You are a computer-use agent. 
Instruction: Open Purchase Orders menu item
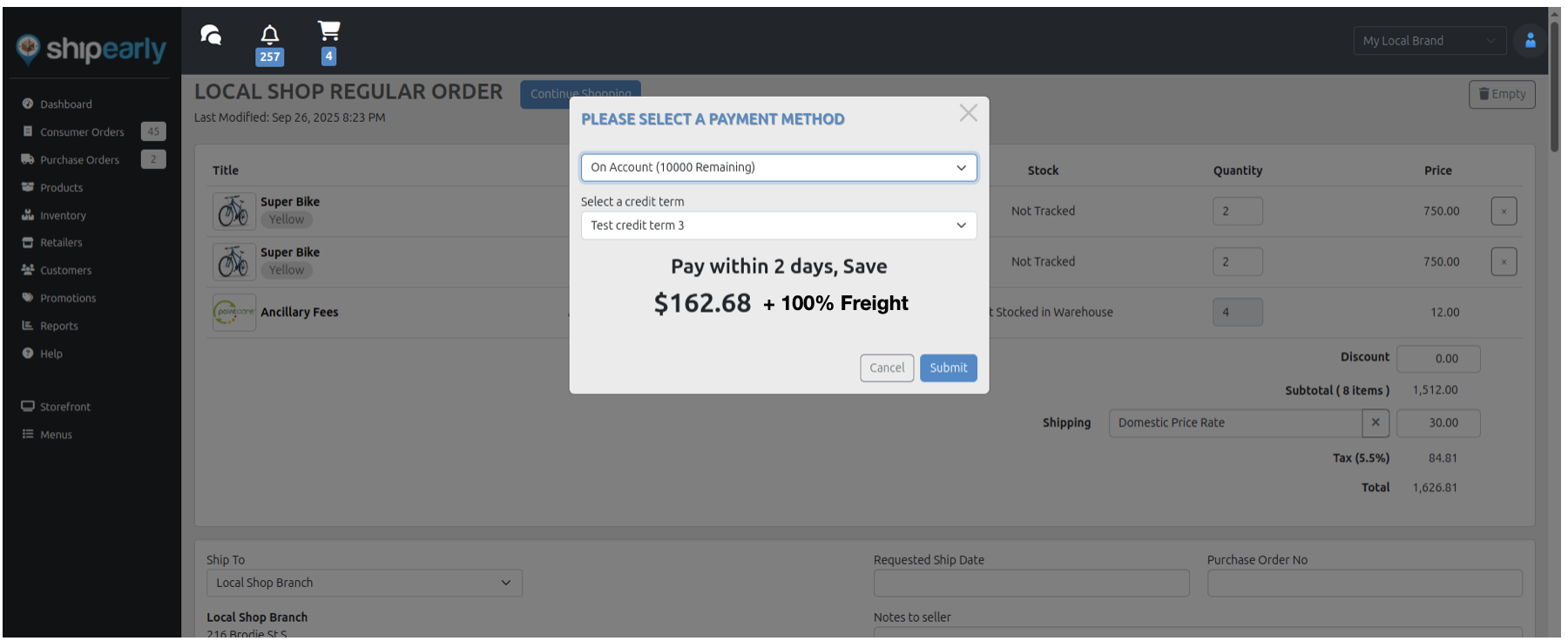79,160
